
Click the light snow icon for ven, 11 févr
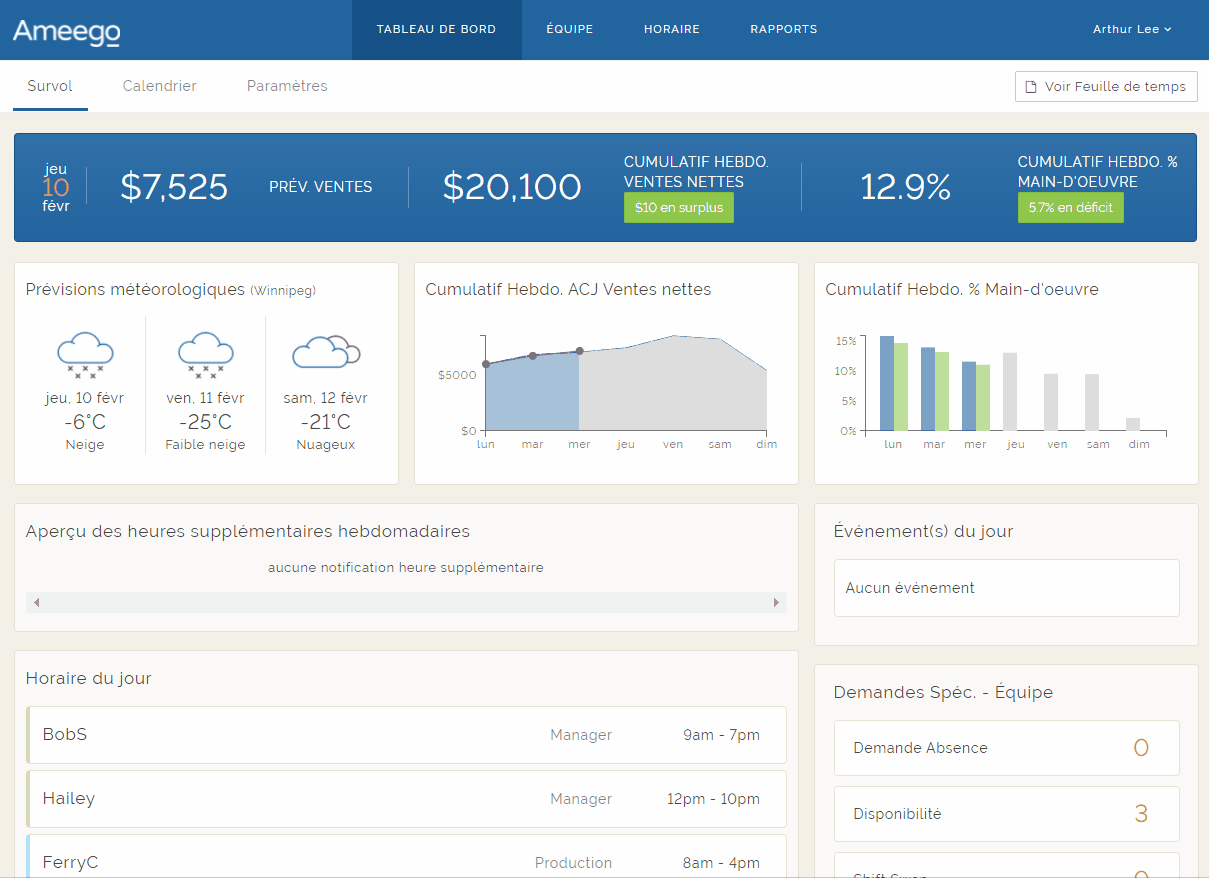(x=206, y=354)
